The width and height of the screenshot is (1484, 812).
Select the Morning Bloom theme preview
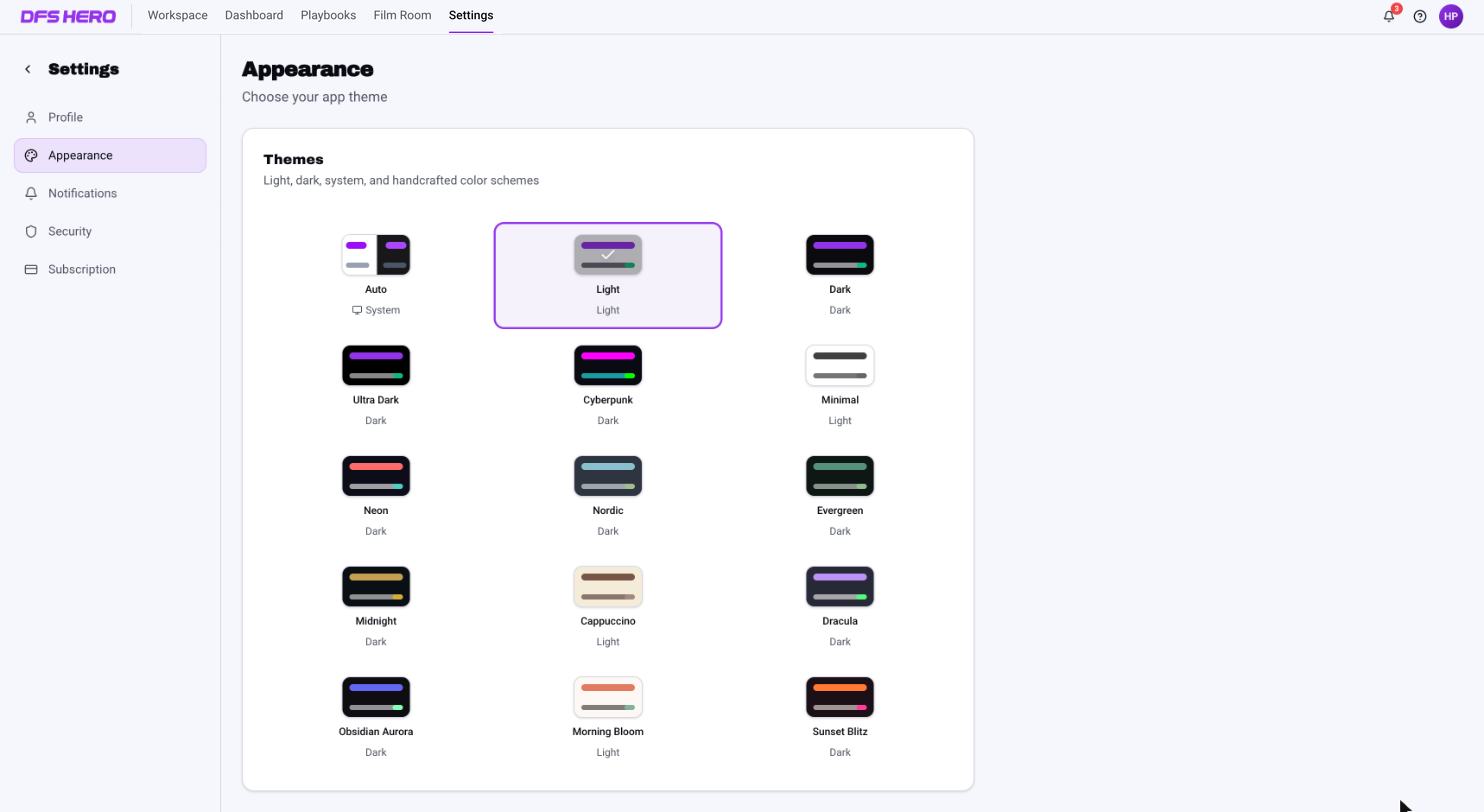(608, 697)
